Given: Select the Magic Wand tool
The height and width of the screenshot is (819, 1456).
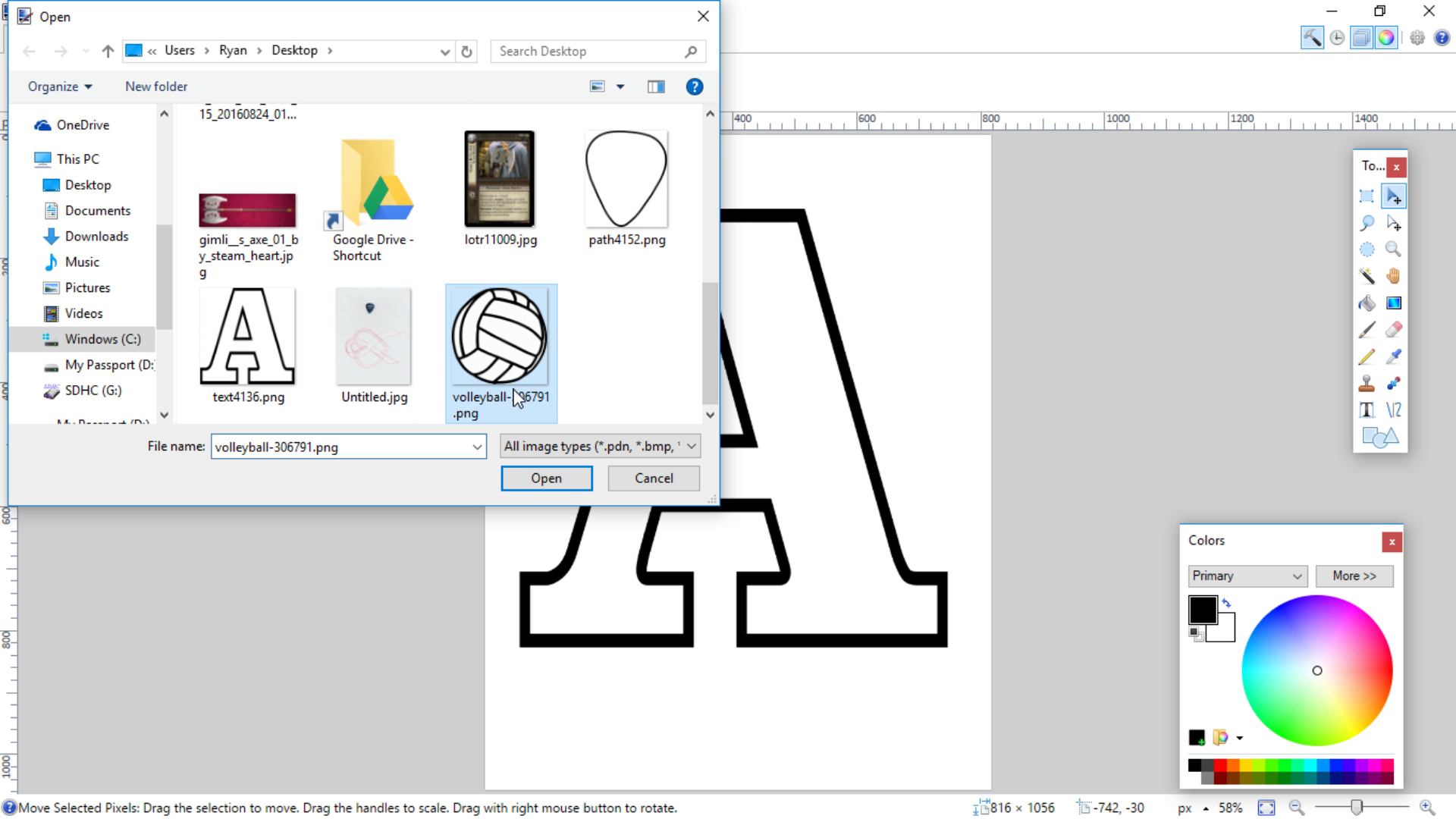Looking at the screenshot, I should click(x=1367, y=276).
